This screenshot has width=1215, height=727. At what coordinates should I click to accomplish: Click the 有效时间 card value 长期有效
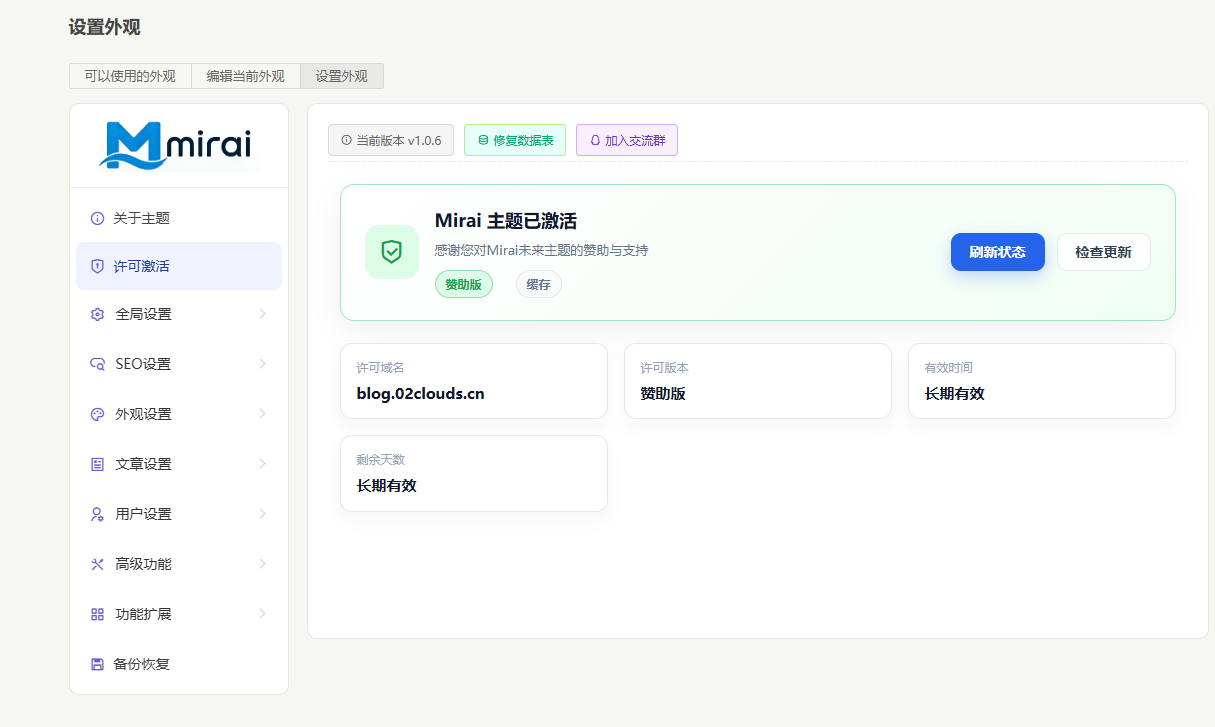click(955, 393)
